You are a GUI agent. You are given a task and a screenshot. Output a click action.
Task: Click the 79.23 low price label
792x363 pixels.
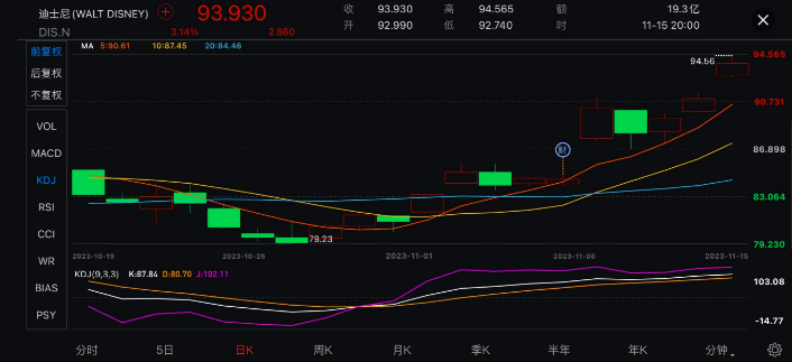pyautogui.click(x=321, y=239)
